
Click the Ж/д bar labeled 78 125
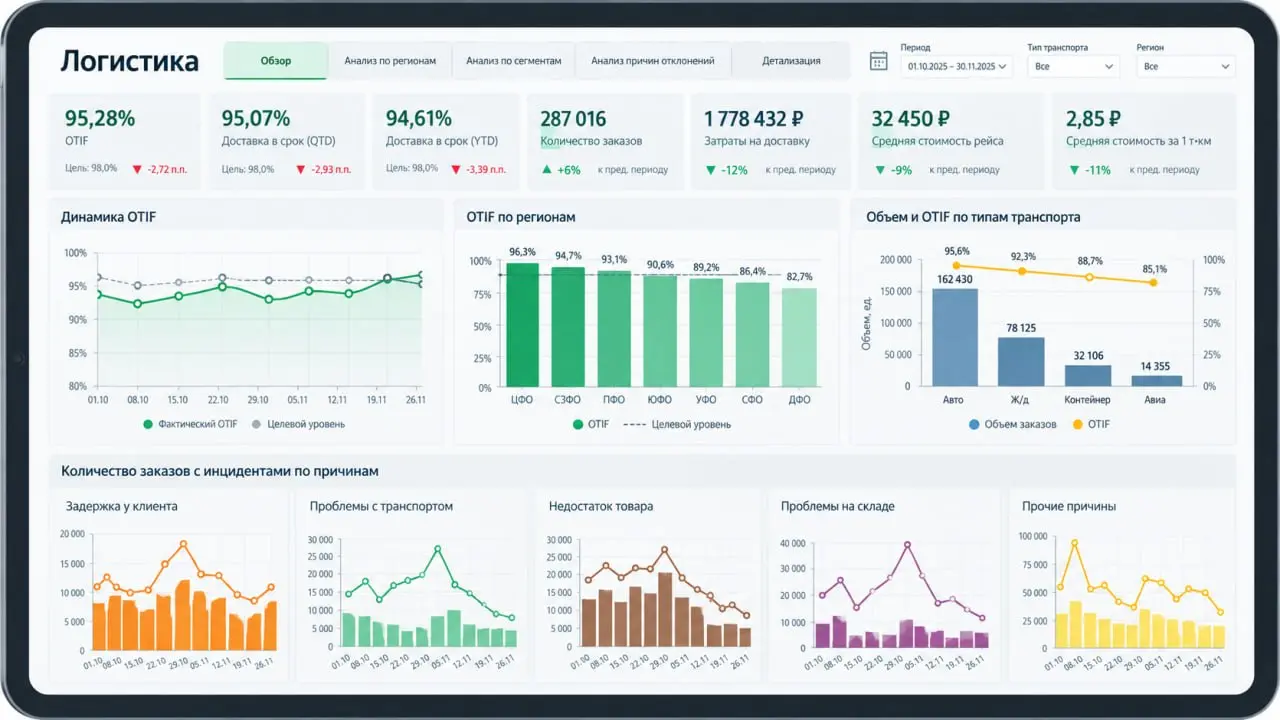(1021, 361)
